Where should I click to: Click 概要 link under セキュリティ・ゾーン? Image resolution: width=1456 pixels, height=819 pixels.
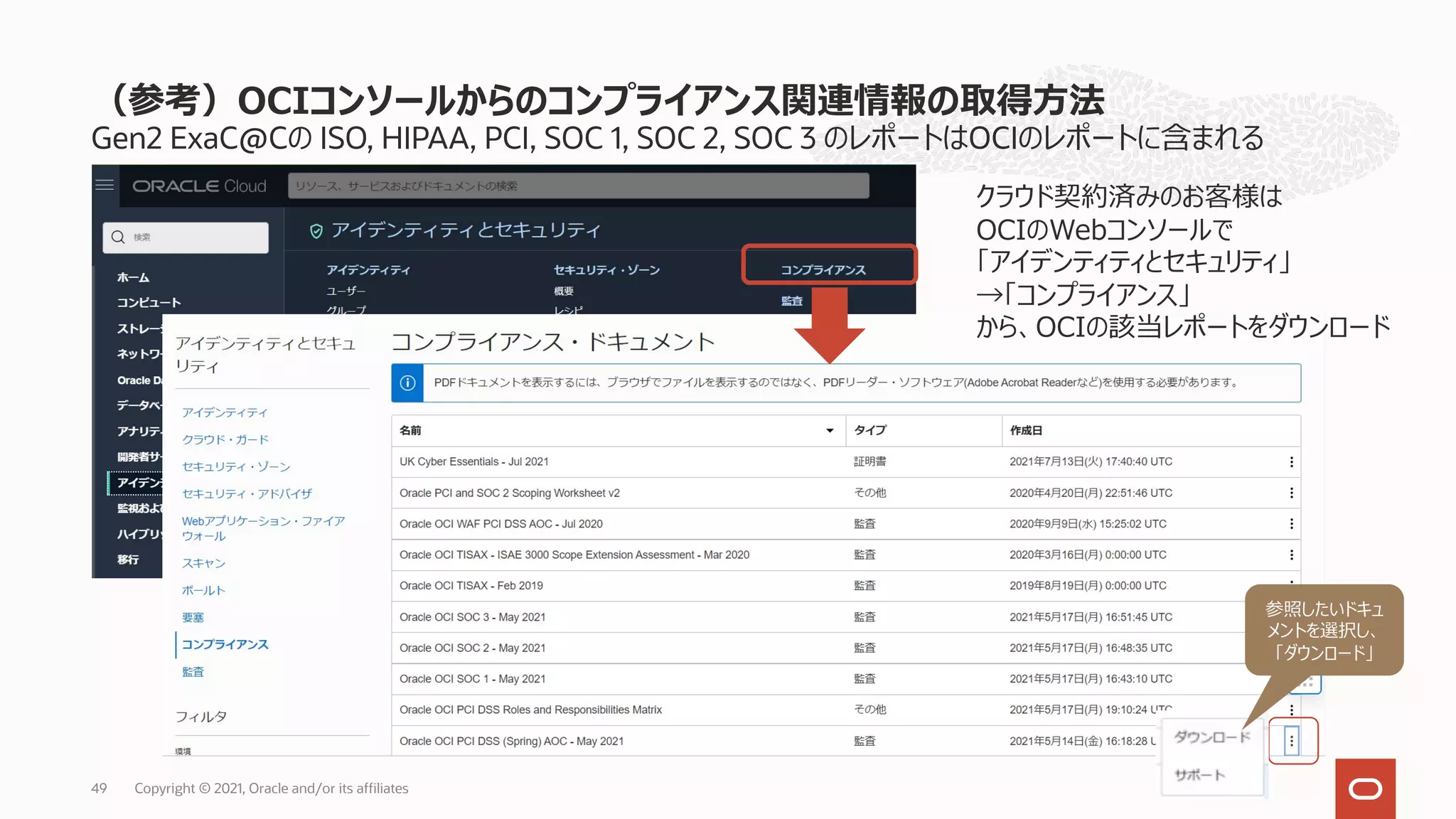coord(564,291)
